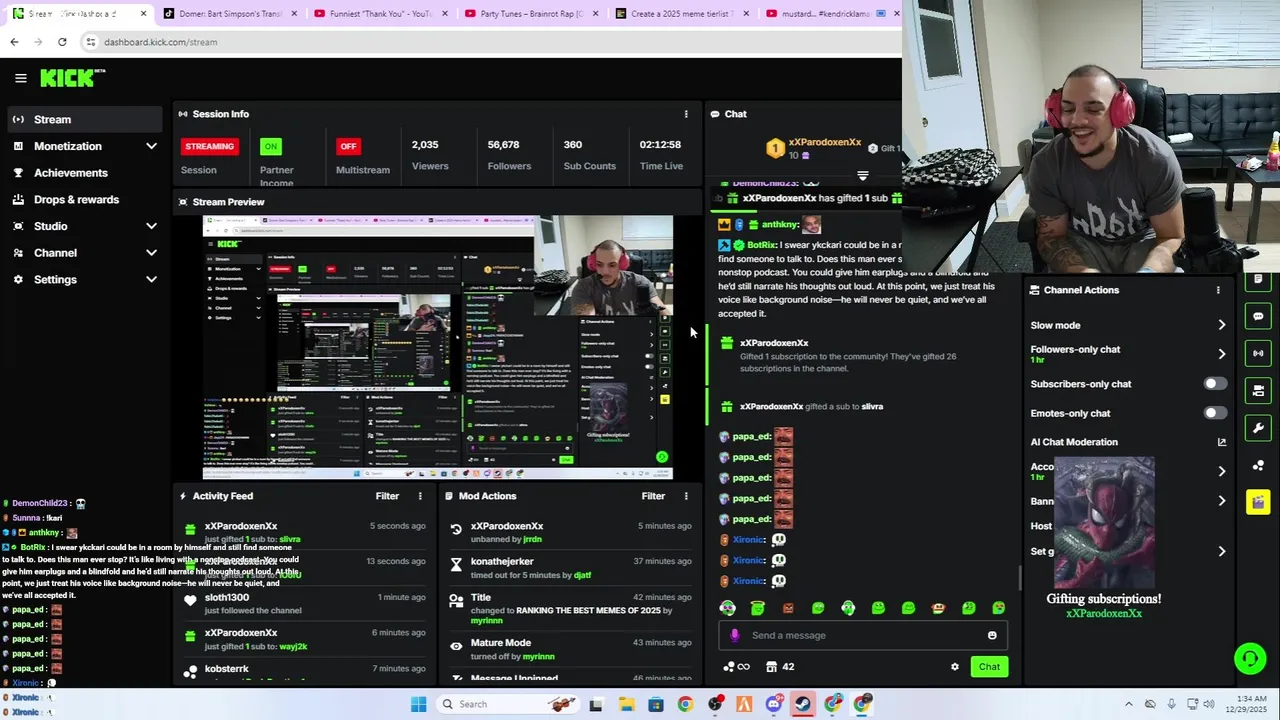Open the hamburger menu beside Kick logo
The image size is (1280, 720).
click(20, 78)
